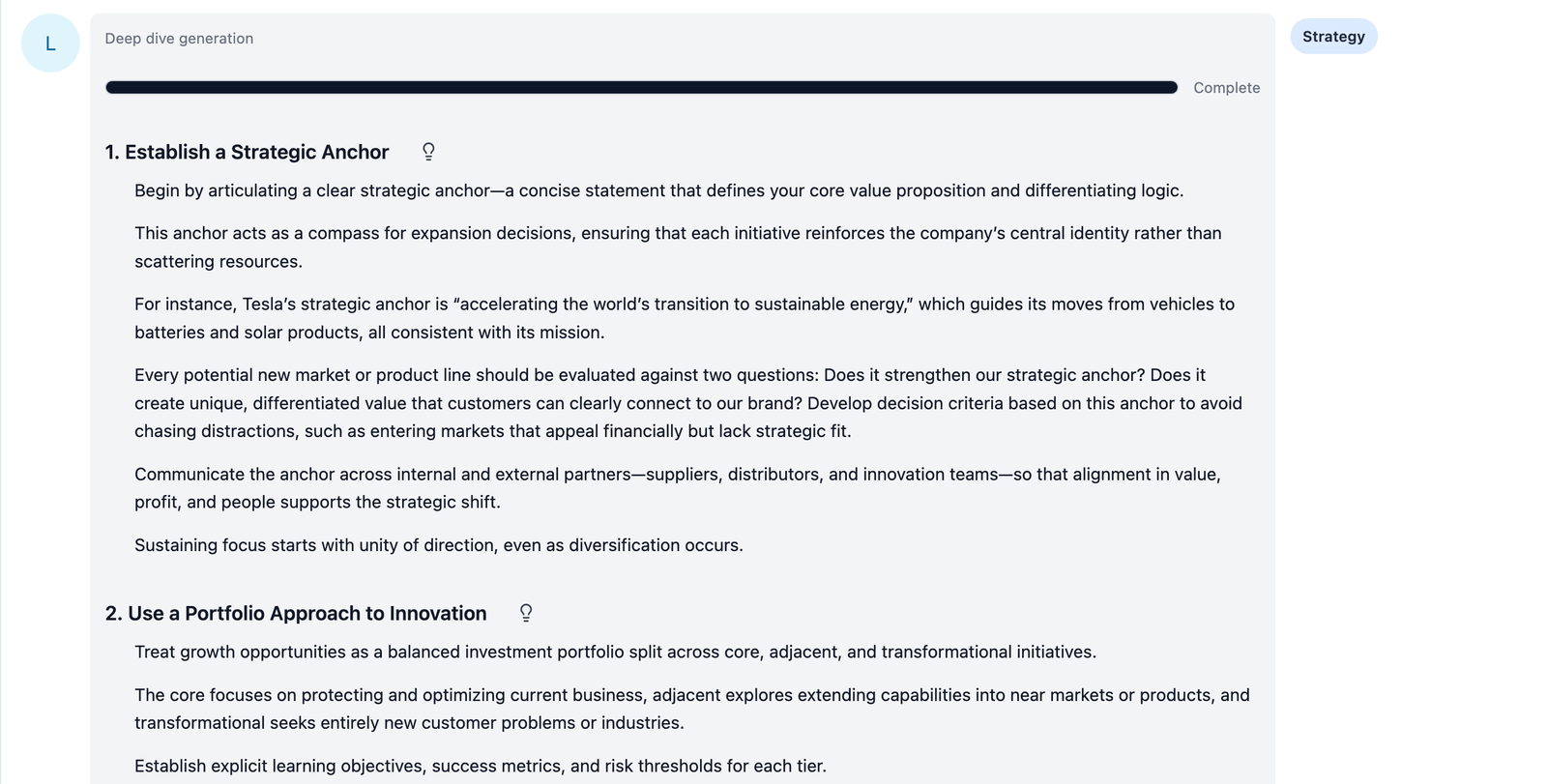The height and width of the screenshot is (784, 1547).
Task: Click the "Deep dive generation" title
Action: click(179, 39)
